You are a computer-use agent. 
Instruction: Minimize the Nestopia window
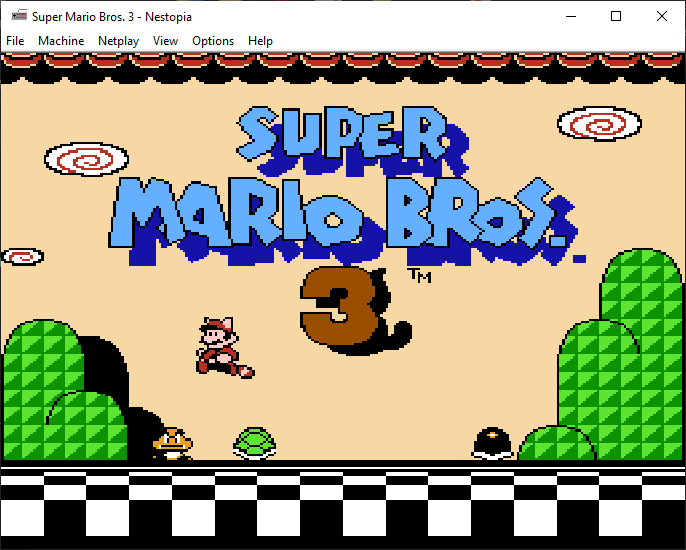click(x=570, y=16)
